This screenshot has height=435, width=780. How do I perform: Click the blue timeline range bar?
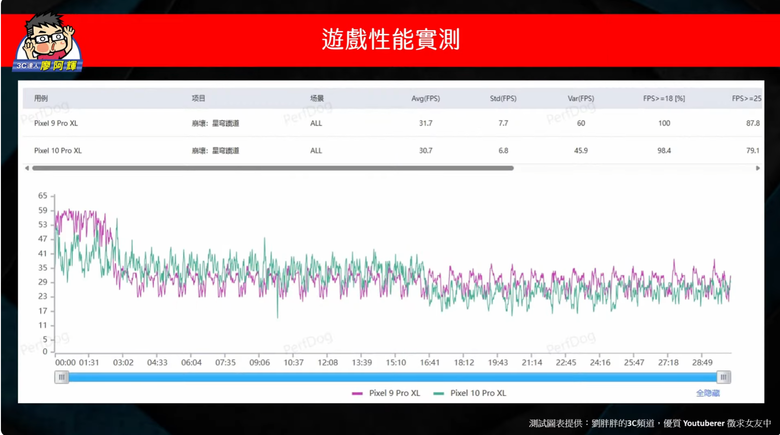coord(392,377)
